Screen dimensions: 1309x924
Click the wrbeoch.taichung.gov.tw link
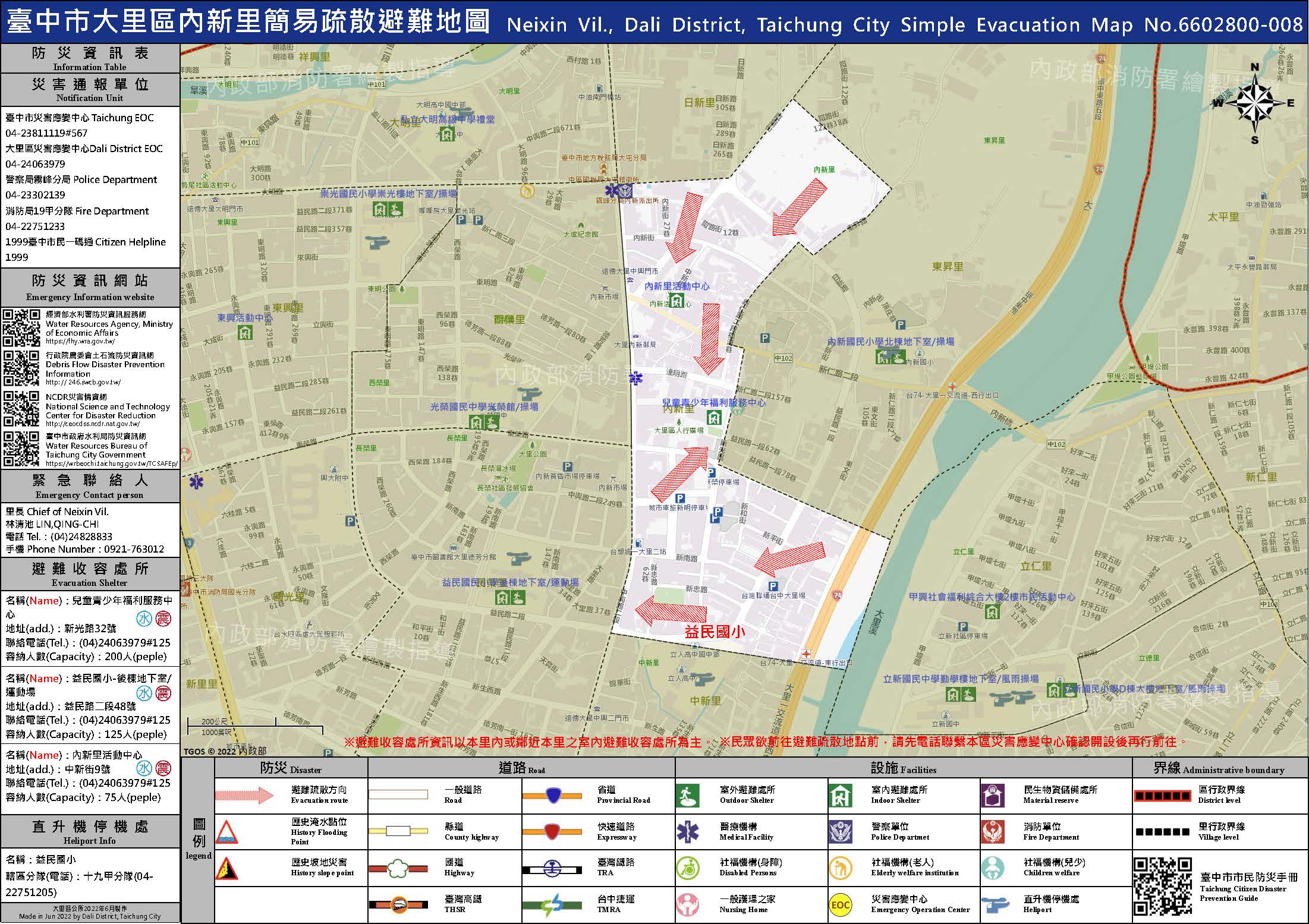(112, 463)
